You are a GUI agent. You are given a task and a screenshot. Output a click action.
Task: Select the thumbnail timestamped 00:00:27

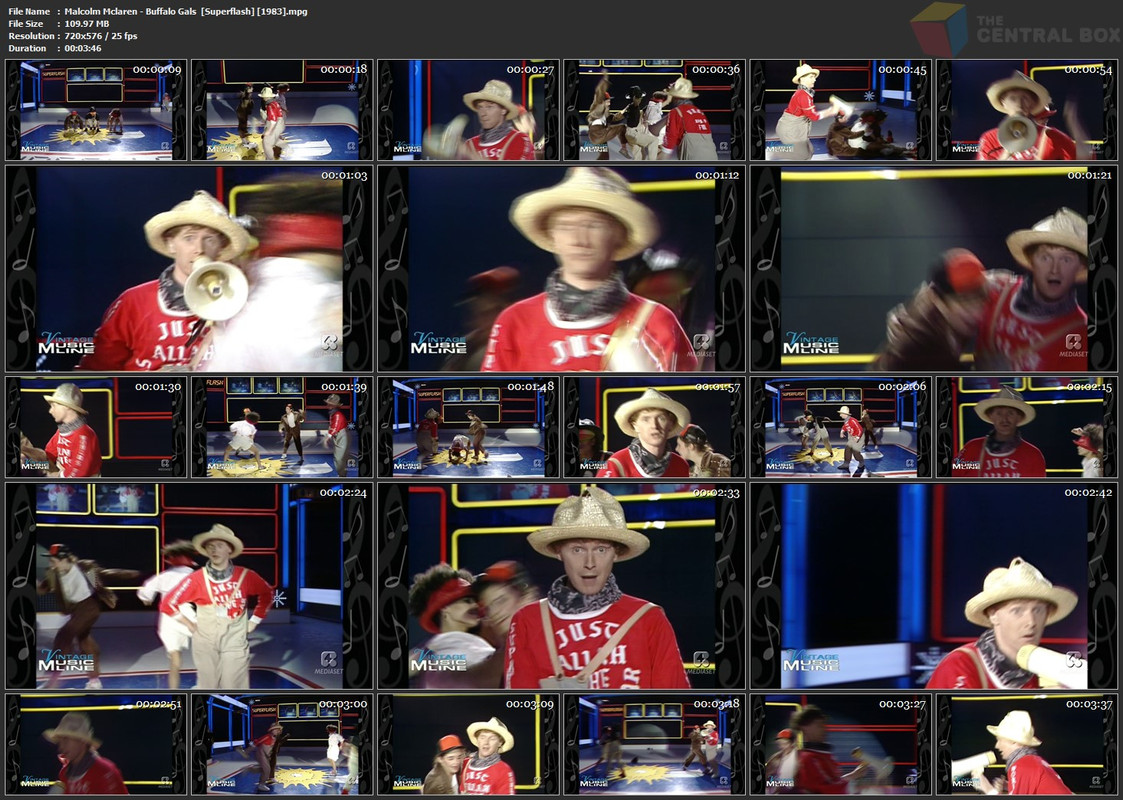click(x=468, y=110)
